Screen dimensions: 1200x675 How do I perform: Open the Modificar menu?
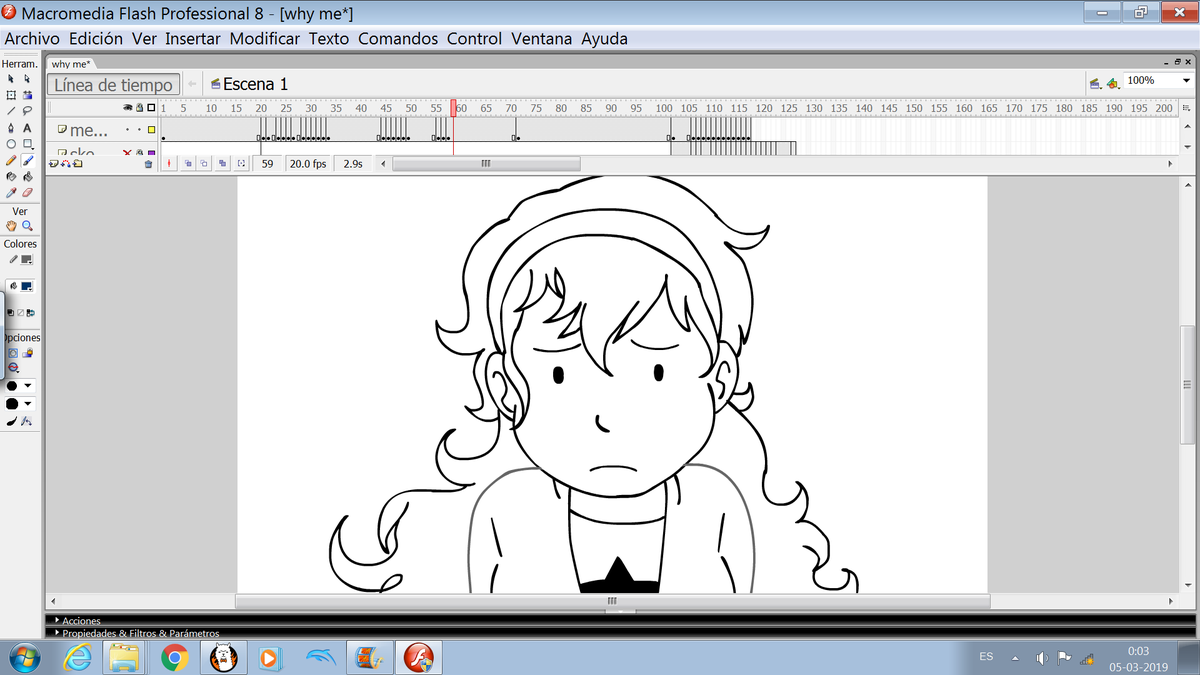point(265,39)
